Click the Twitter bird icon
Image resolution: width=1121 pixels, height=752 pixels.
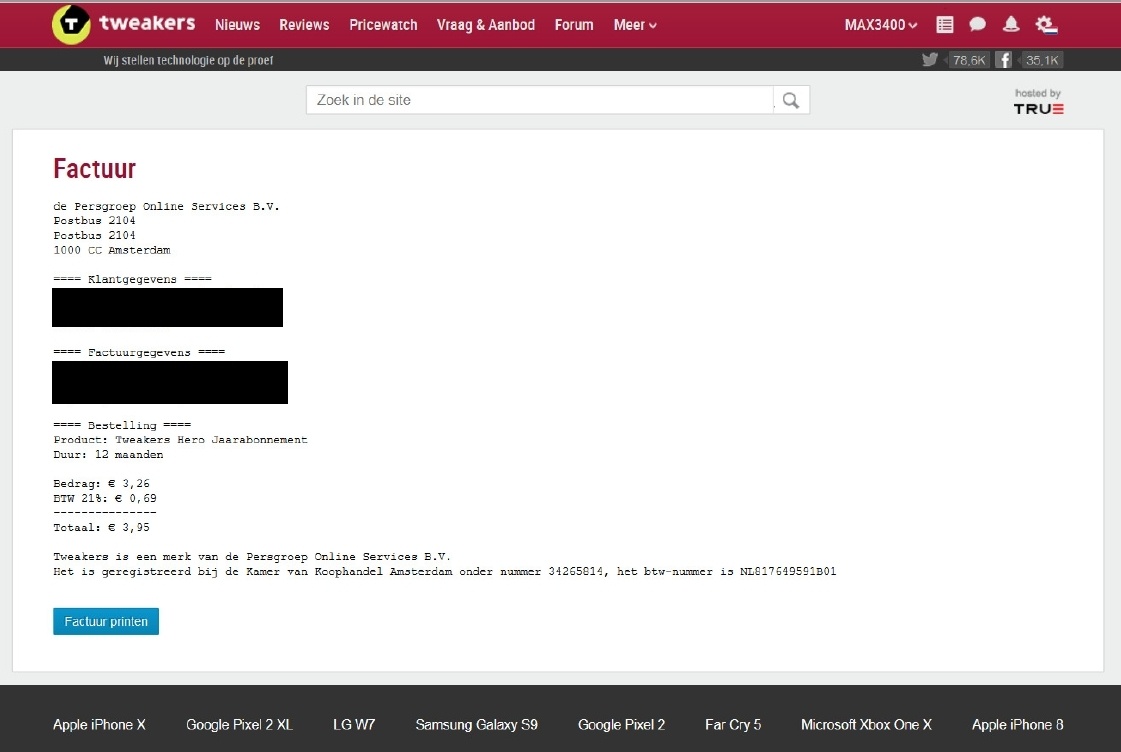[x=929, y=60]
